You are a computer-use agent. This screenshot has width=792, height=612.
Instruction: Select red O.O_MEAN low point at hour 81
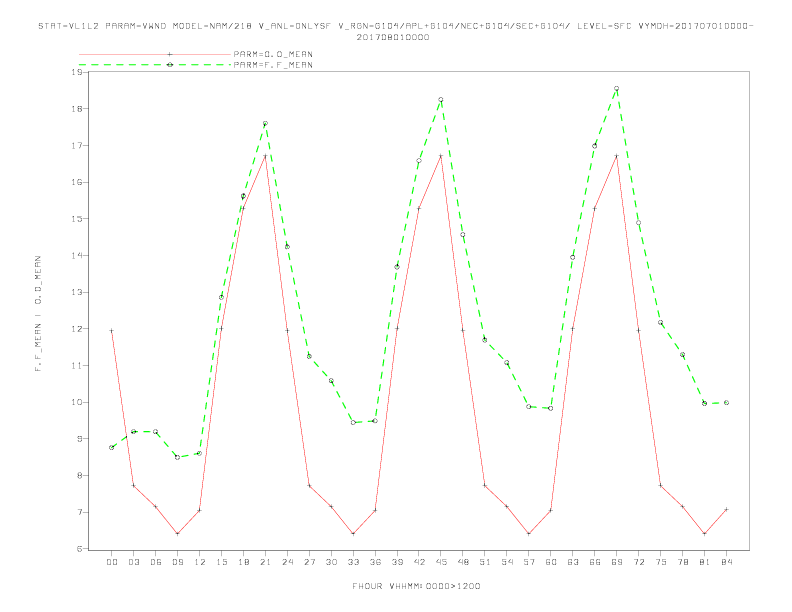tap(705, 534)
